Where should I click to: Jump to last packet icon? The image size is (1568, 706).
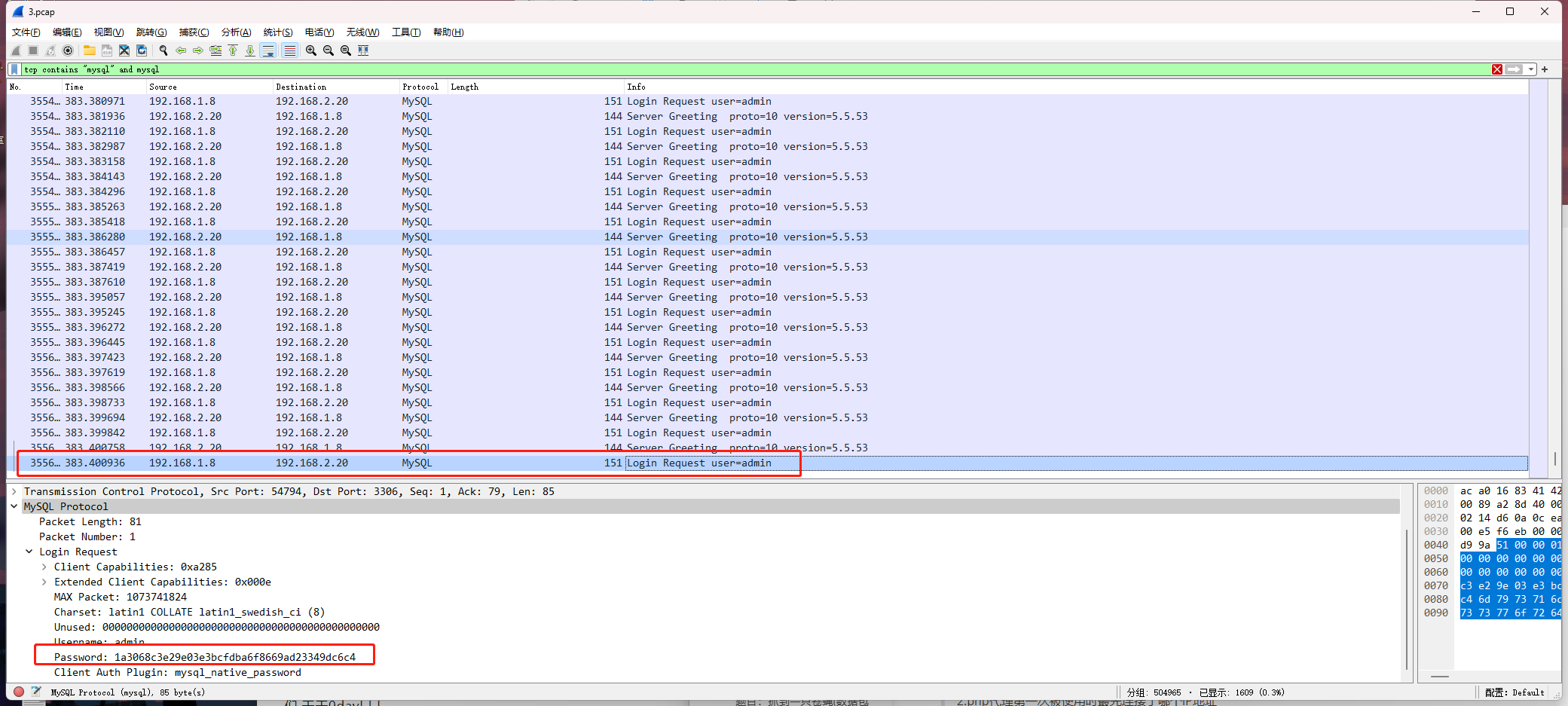[250, 50]
